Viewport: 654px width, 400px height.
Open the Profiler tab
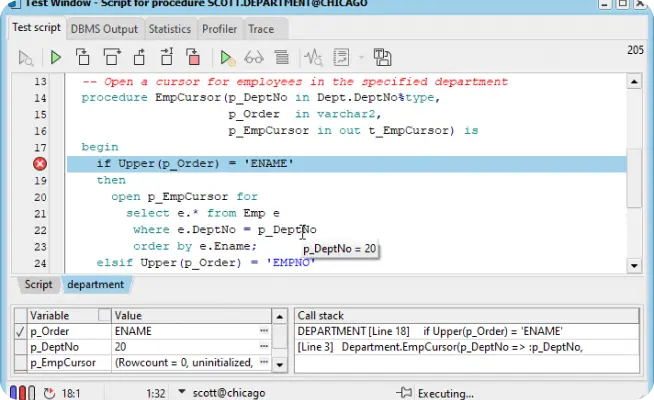(219, 29)
